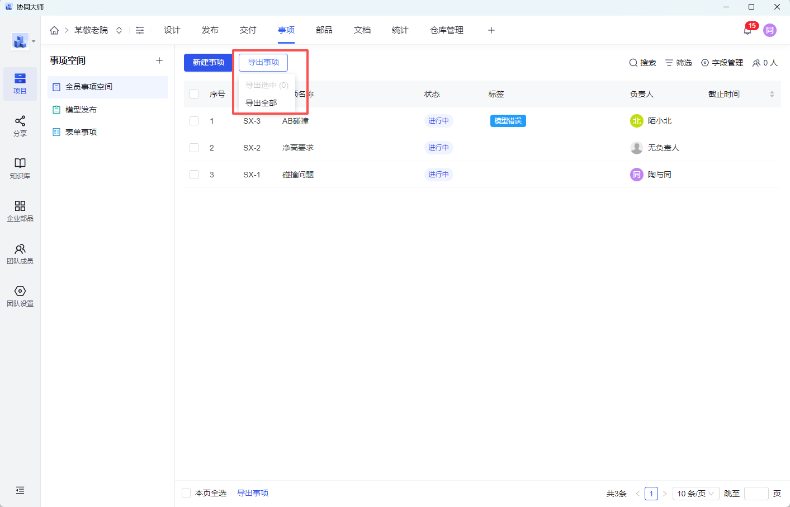Image resolution: width=790 pixels, height=507 pixels.
Task: Click the 导出事项 link at bottom
Action: (252, 493)
